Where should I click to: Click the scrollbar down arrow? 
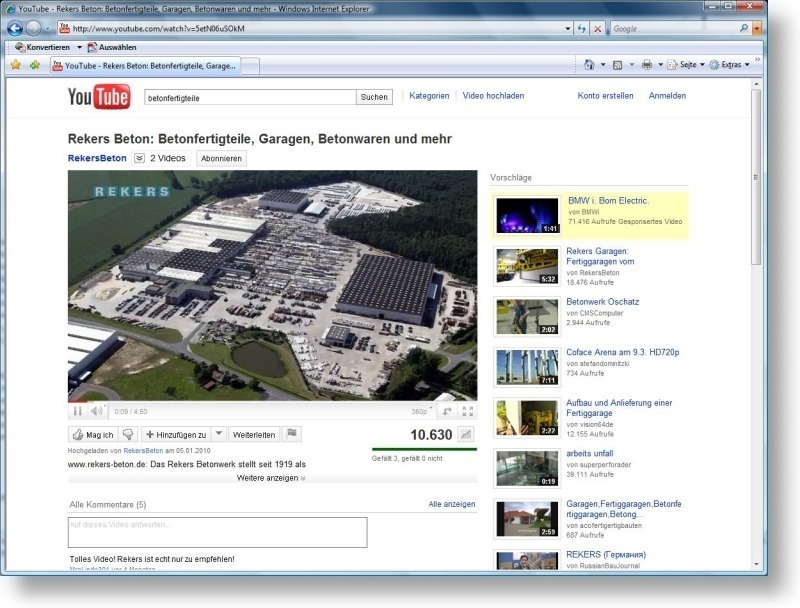756,564
